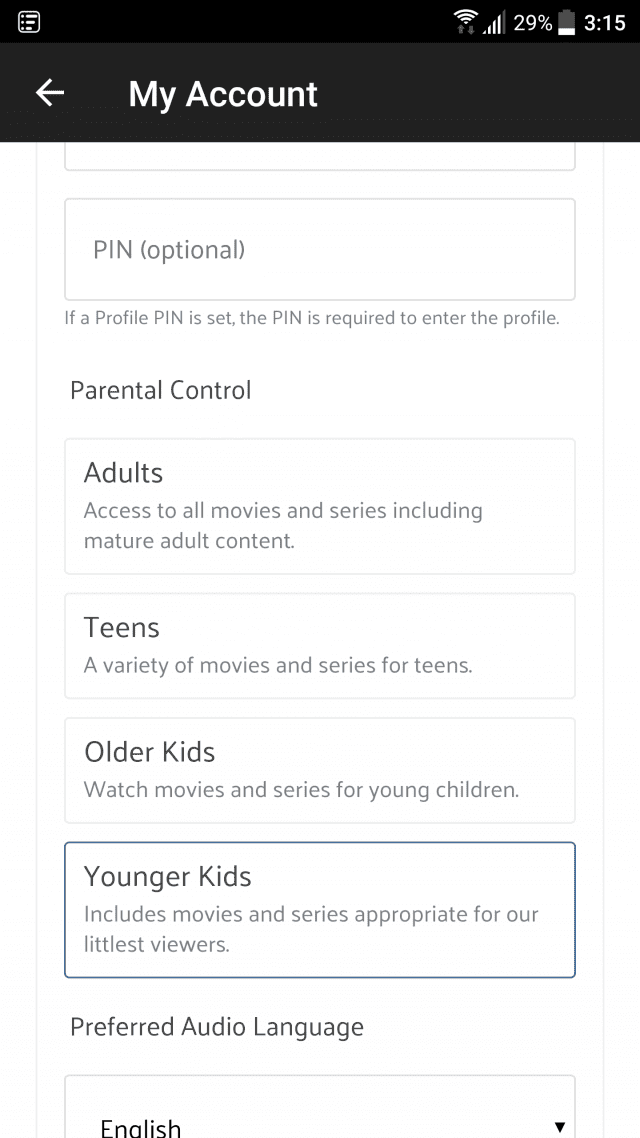
Task: Choose the Younger Kids parental control level
Action: (x=320, y=910)
